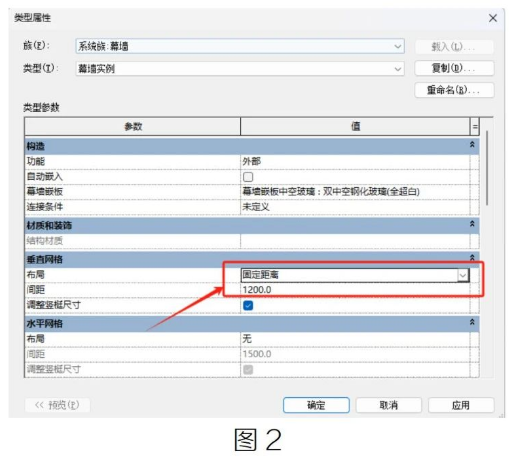
Task: Click horizontal grid 间距 value 1500.0
Action: 355,354
